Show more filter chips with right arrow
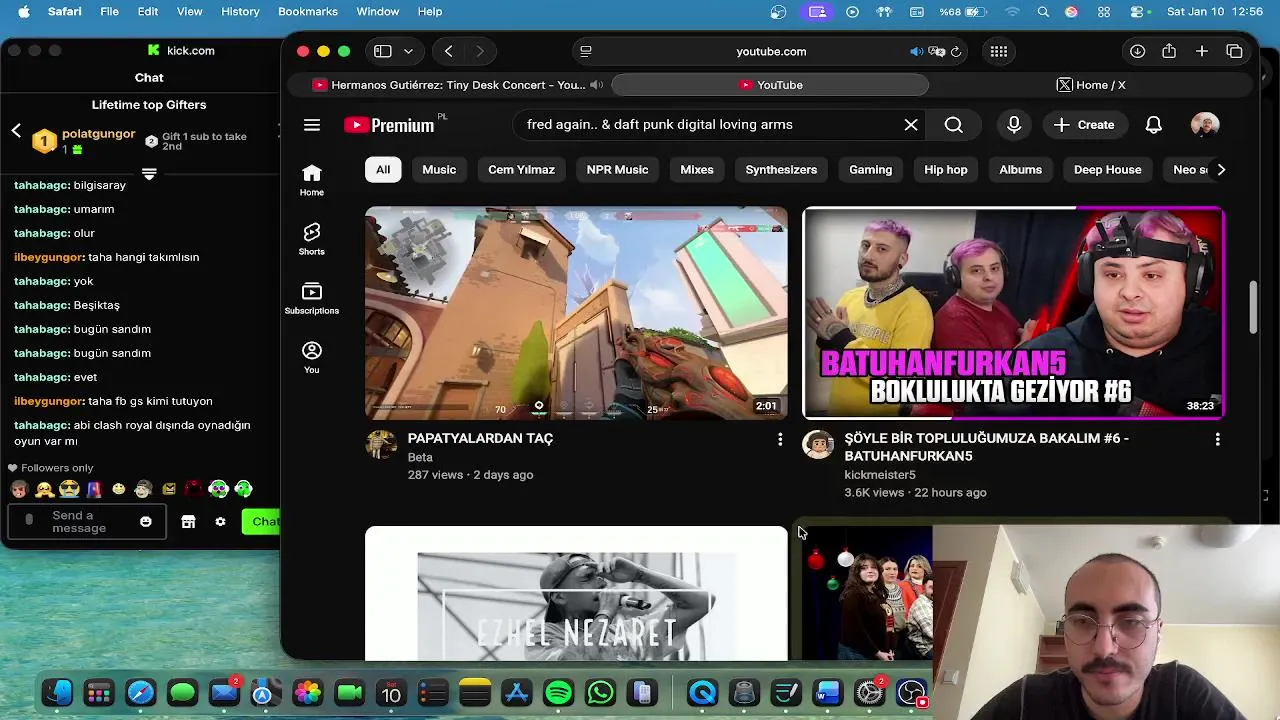The height and width of the screenshot is (720, 1280). pos(1221,170)
